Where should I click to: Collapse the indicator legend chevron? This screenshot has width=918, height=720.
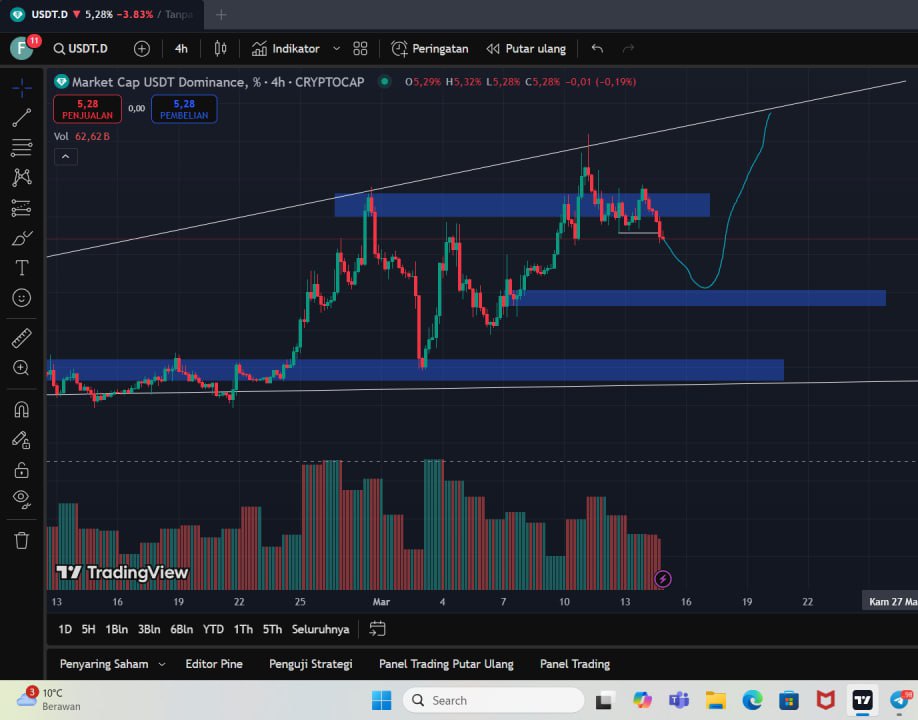[66, 156]
